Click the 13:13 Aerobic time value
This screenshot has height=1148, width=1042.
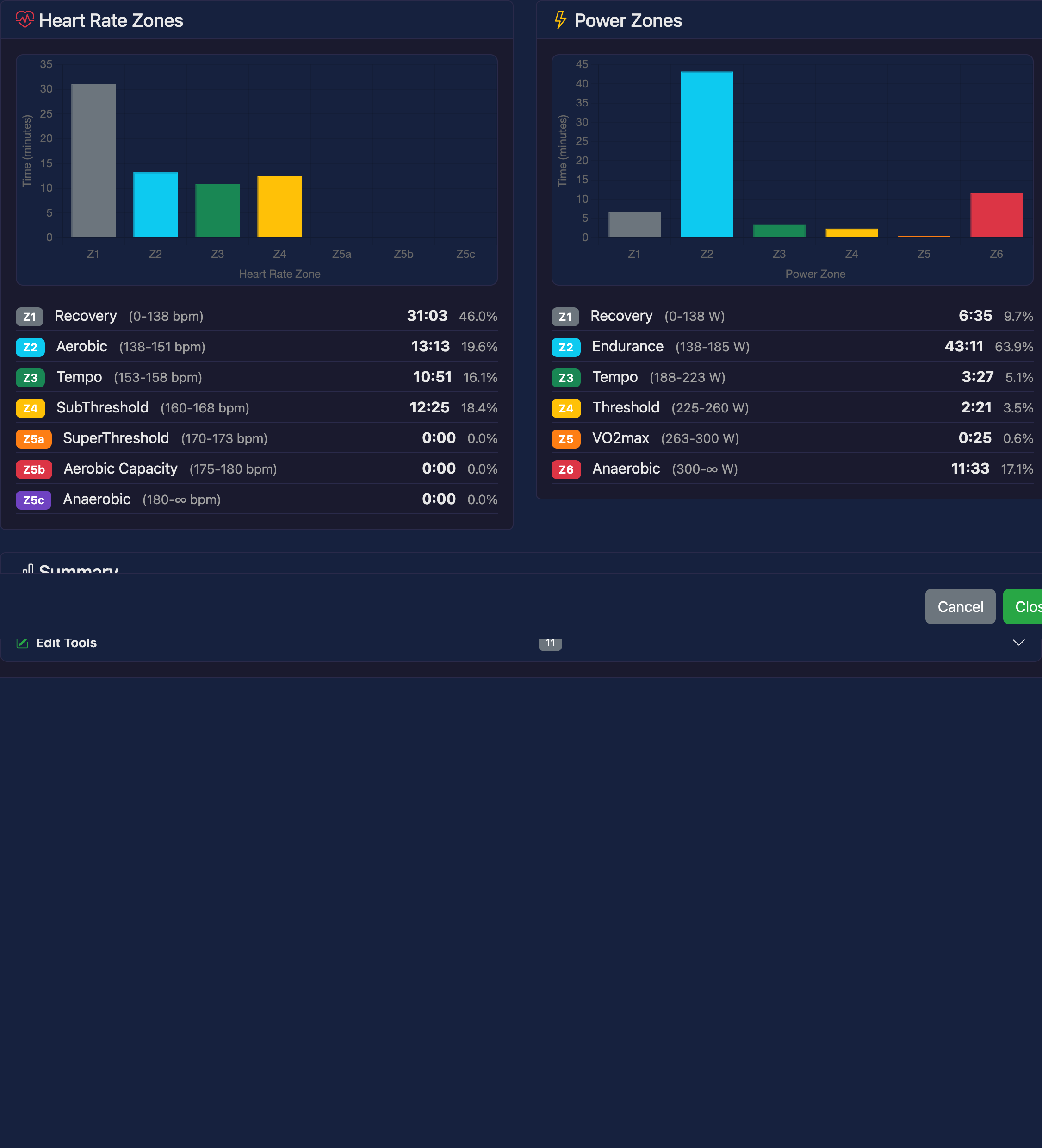[430, 347]
